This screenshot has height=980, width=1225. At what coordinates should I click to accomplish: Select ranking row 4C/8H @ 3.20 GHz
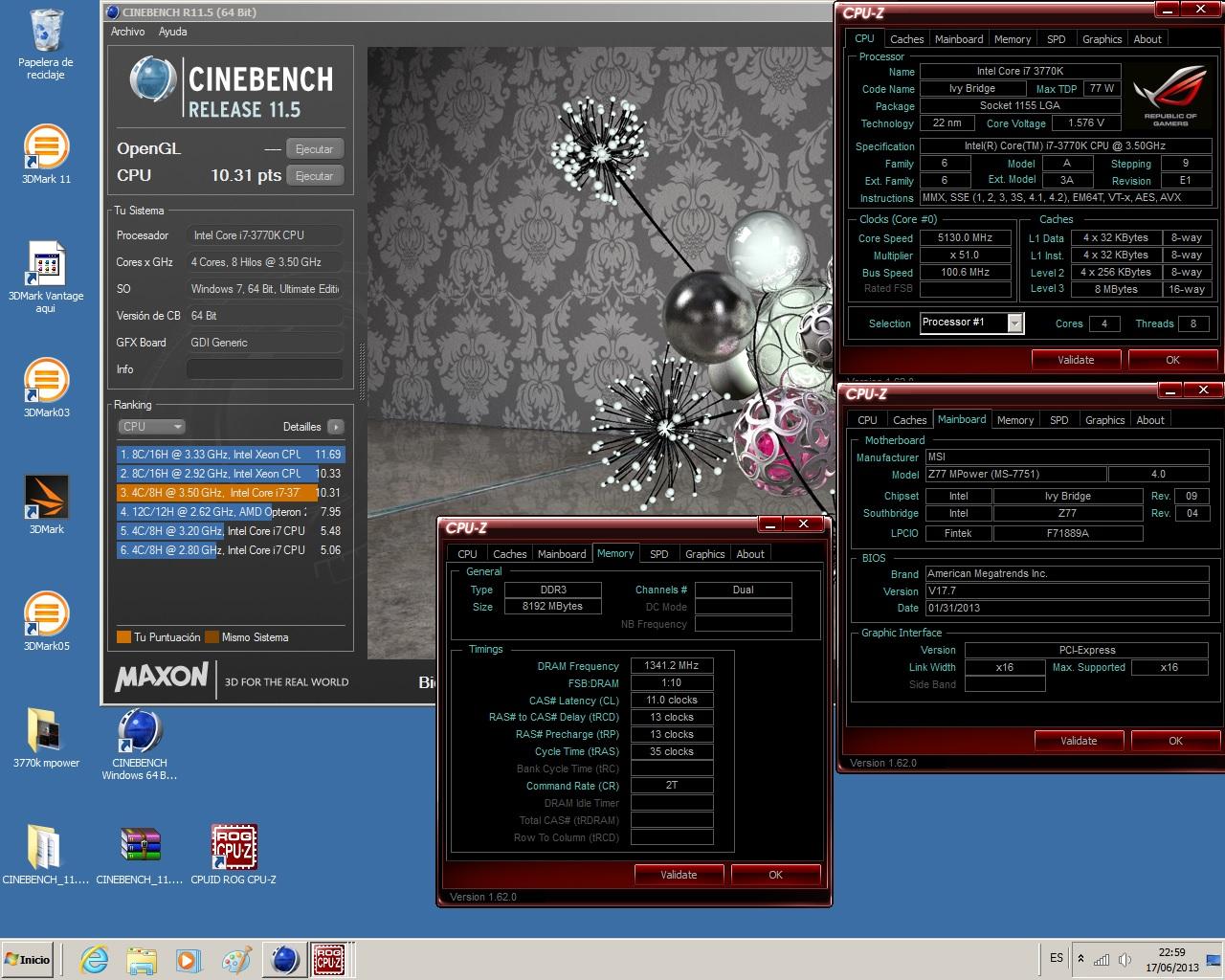(230, 531)
